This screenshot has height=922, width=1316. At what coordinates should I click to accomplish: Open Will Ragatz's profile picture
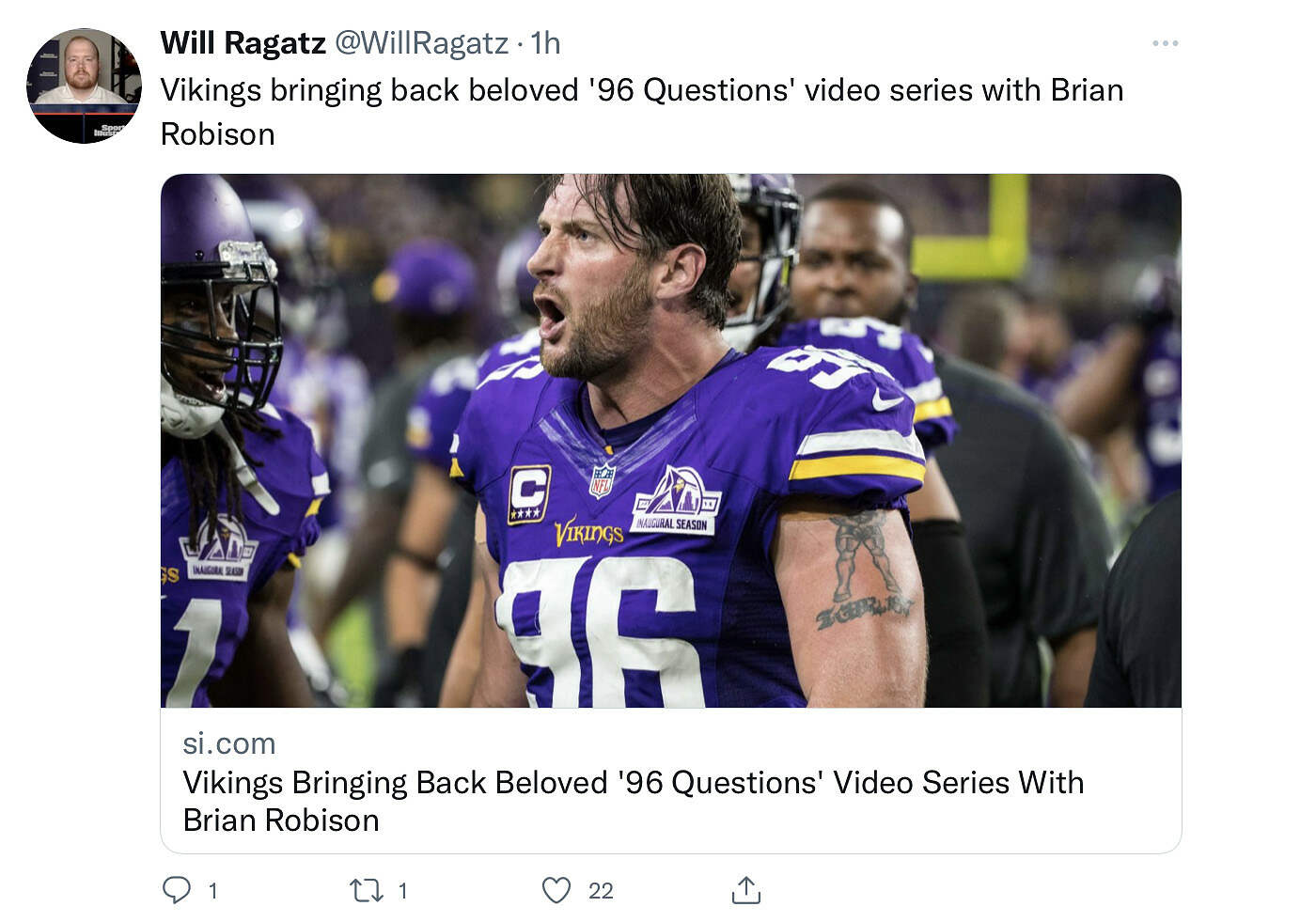(x=84, y=86)
